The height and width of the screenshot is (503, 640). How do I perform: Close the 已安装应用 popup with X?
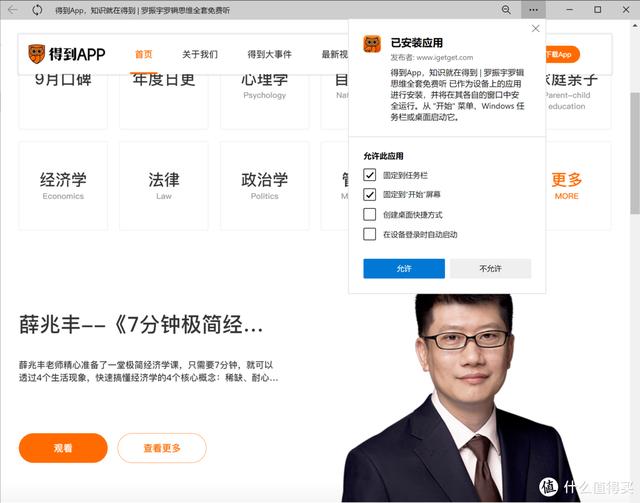(x=535, y=30)
